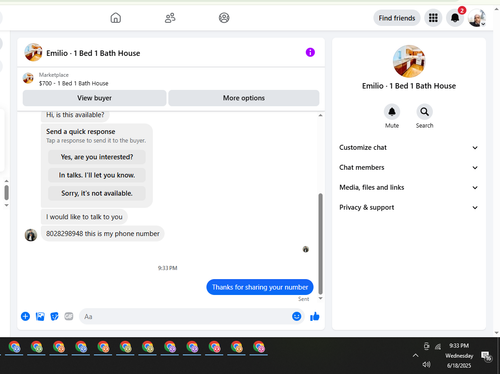Open the emoji picker smiley icon
Image resolution: width=500 pixels, height=374 pixels.
pos(296,316)
